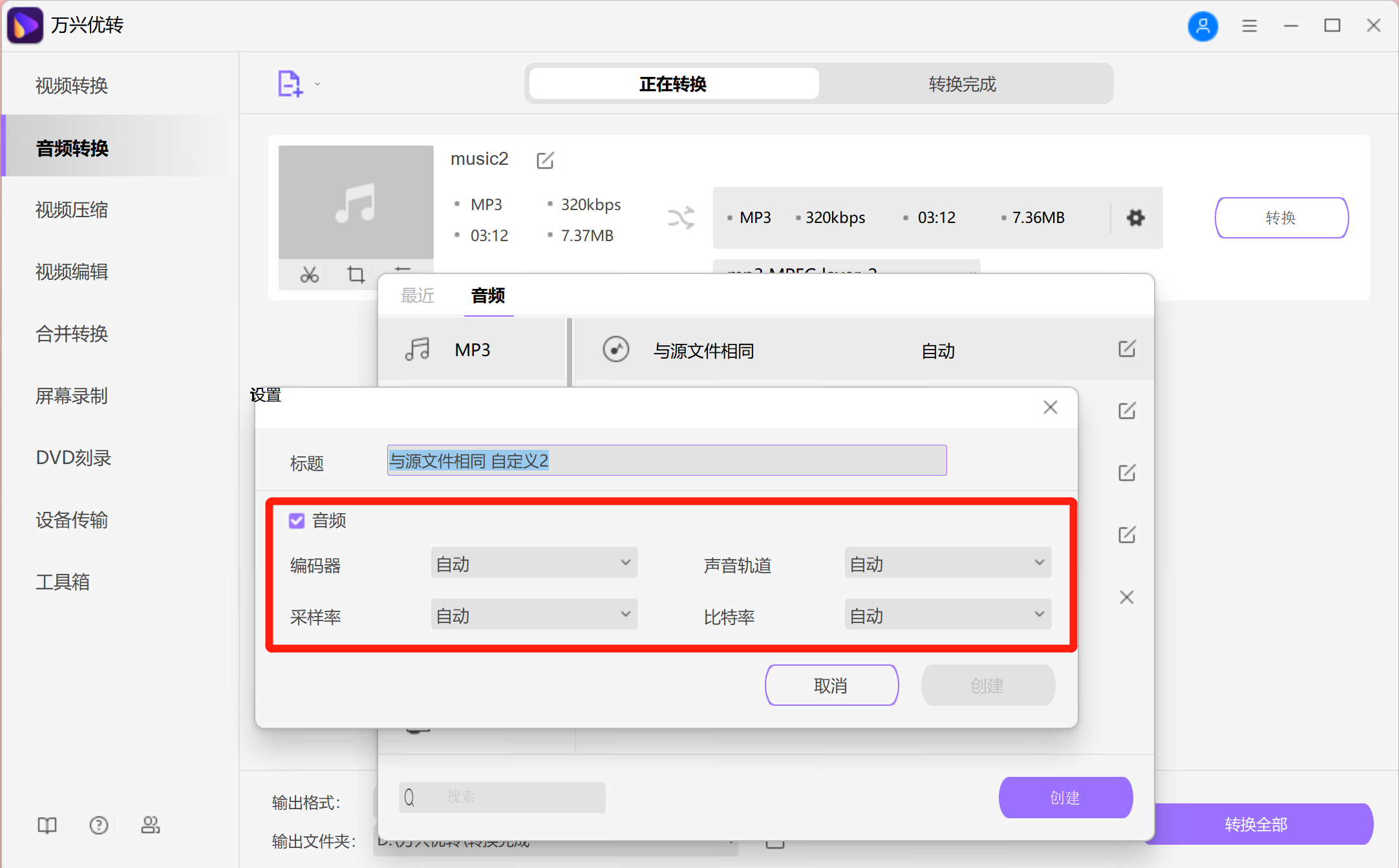
Task: Expand the 比特率 dropdown
Action: (947, 614)
